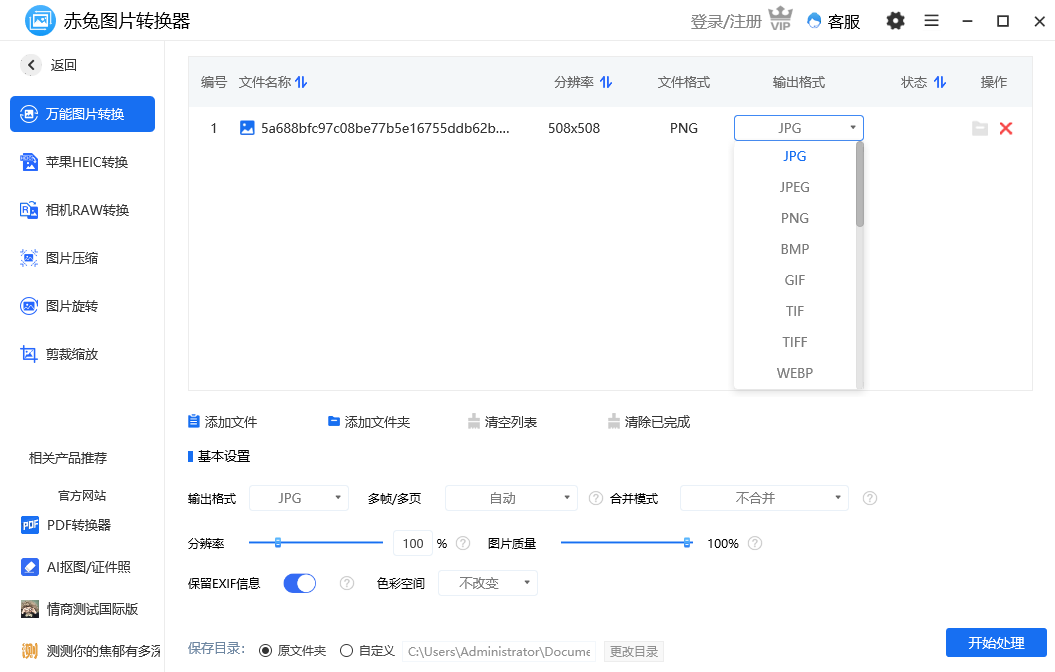Click 更改目录 to change save folder
Screen dimensions: 1055x672
click(634, 650)
